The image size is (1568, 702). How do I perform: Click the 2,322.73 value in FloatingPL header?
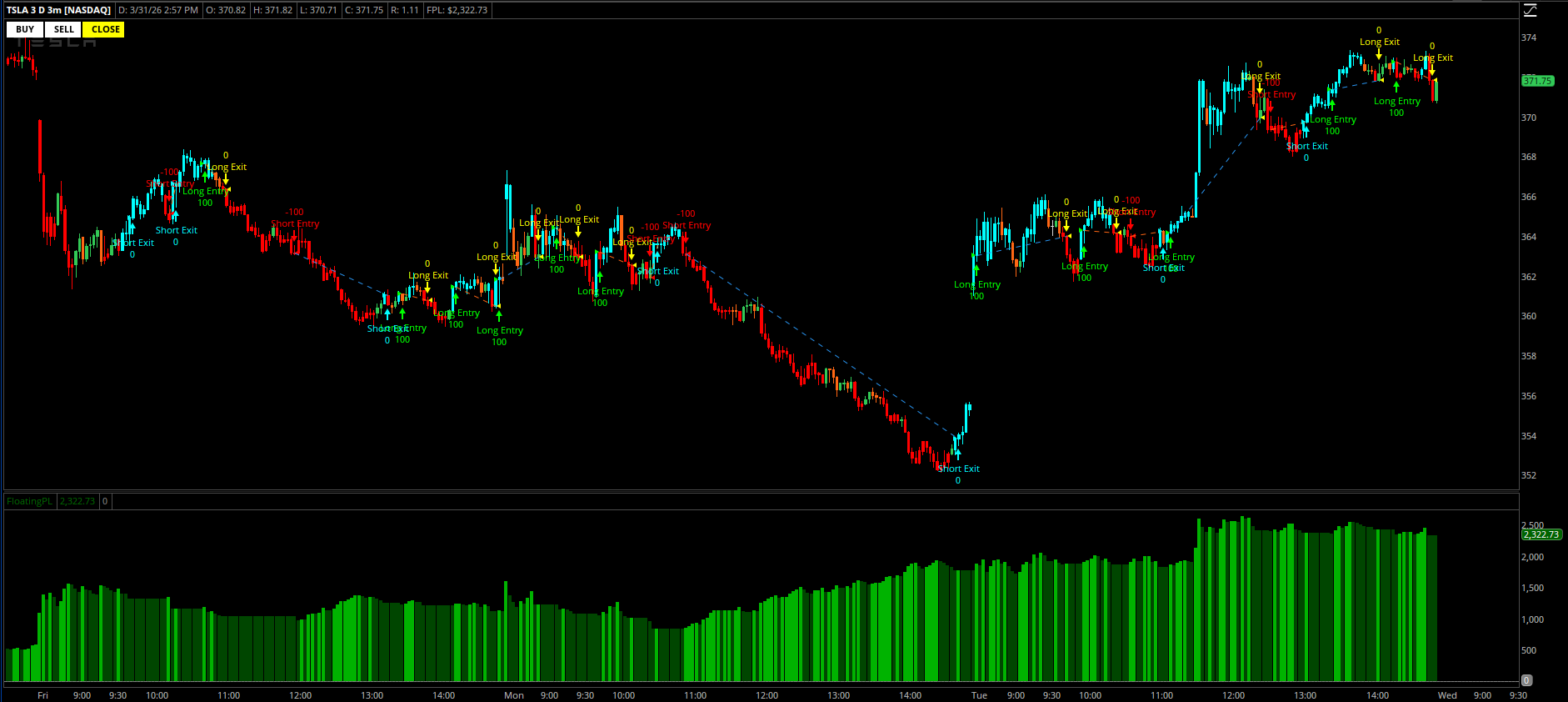[x=77, y=501]
